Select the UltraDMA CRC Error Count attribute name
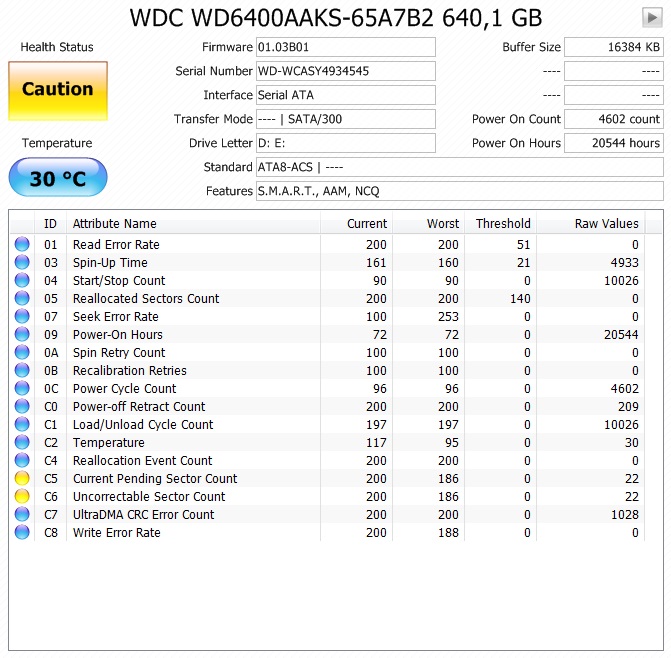671x658 pixels. click(x=143, y=514)
